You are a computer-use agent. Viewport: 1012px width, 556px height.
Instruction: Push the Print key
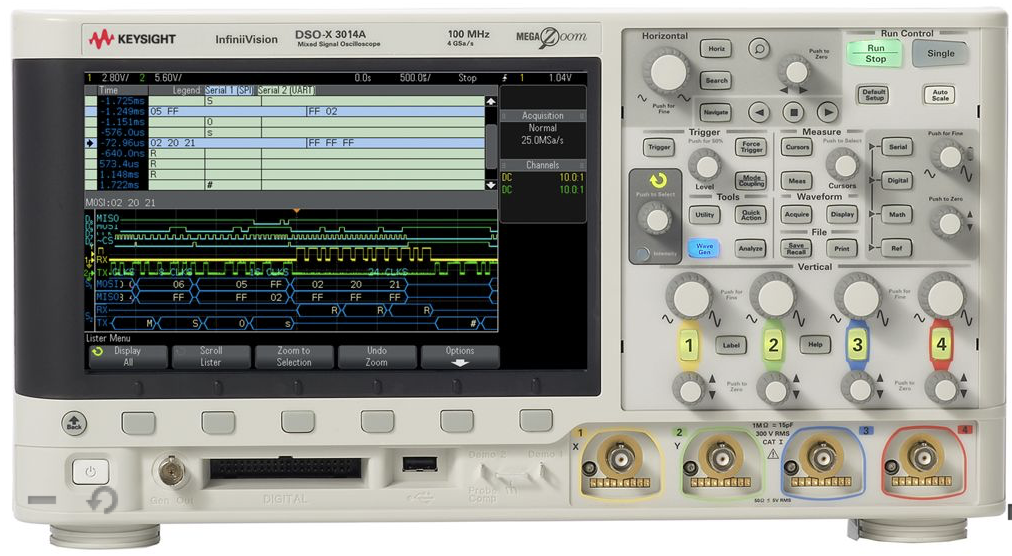tap(842, 249)
